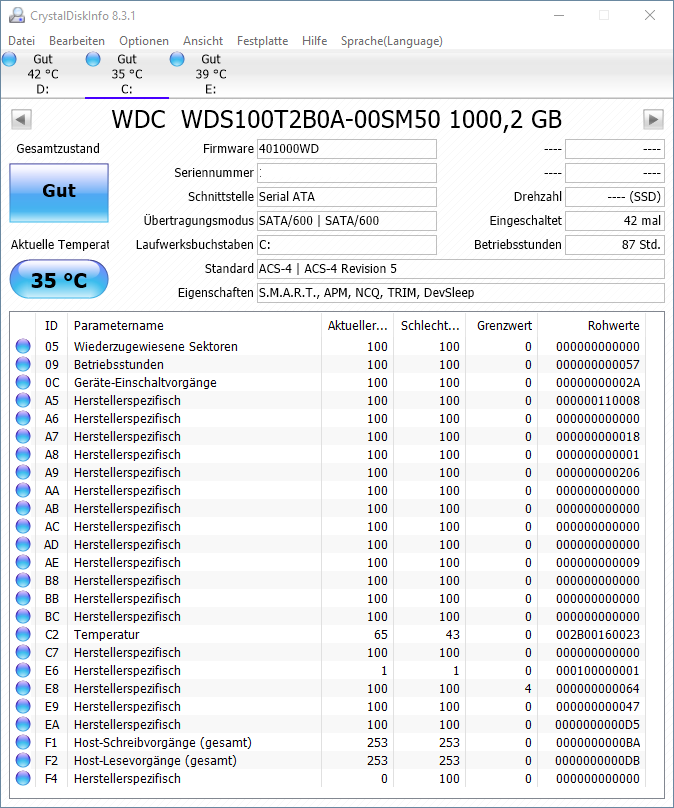The height and width of the screenshot is (808, 674).
Task: Click the CrystalDiskInfo app icon in title bar
Action: [16, 15]
